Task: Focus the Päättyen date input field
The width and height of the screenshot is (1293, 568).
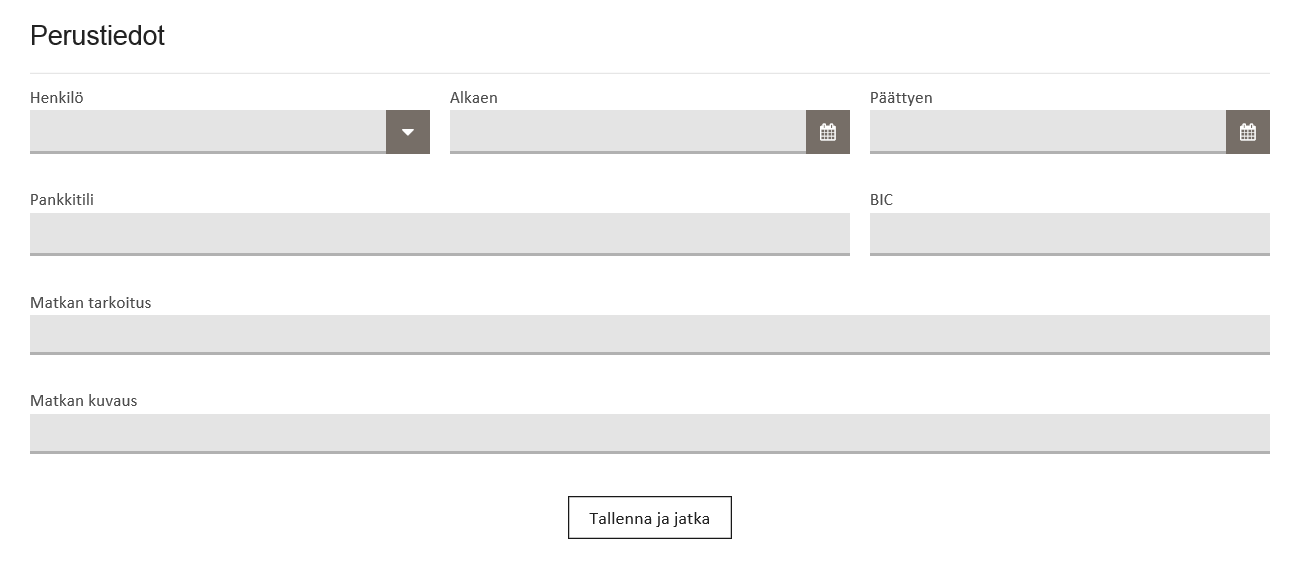Action: pos(1048,132)
